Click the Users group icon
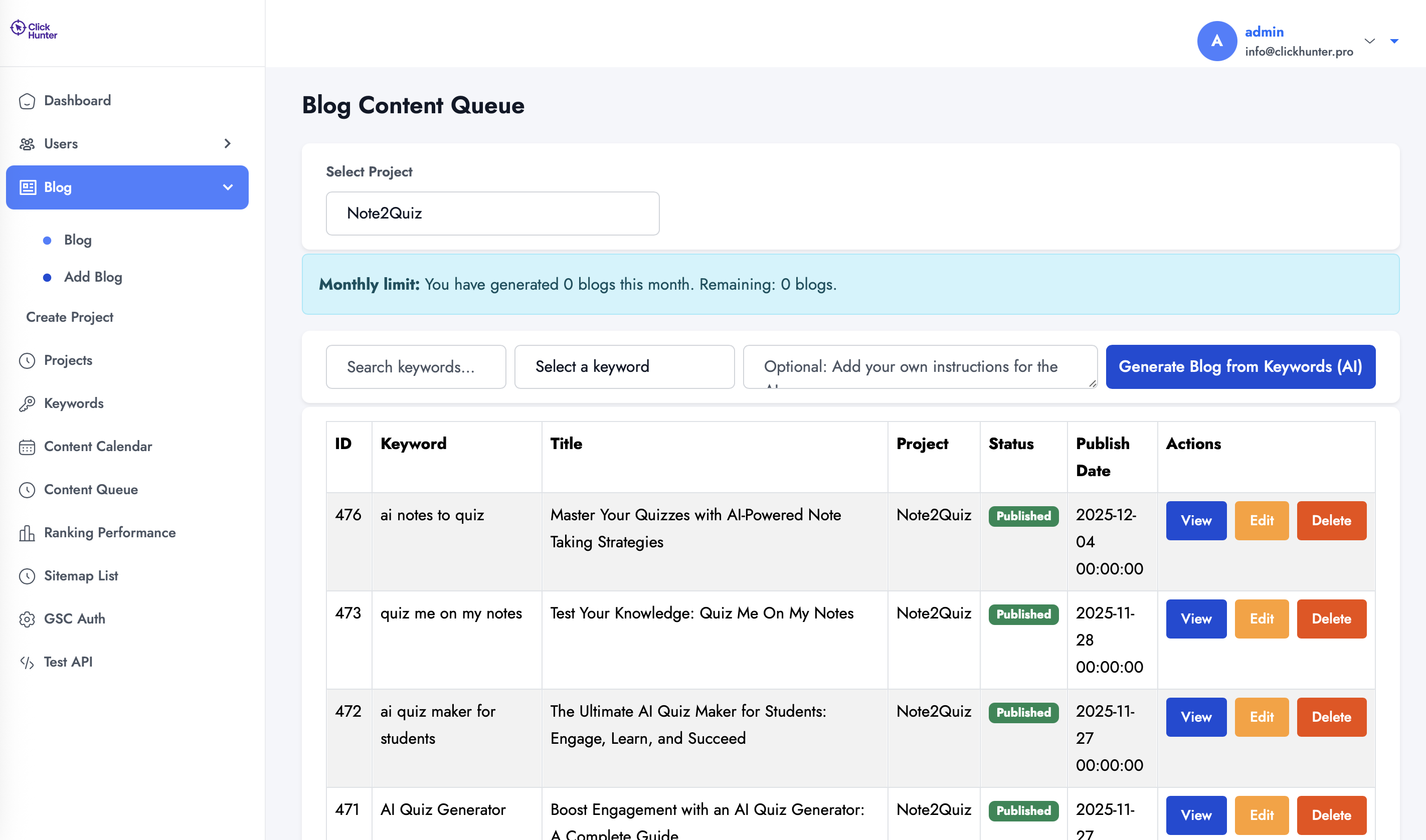1426x840 pixels. point(27,144)
